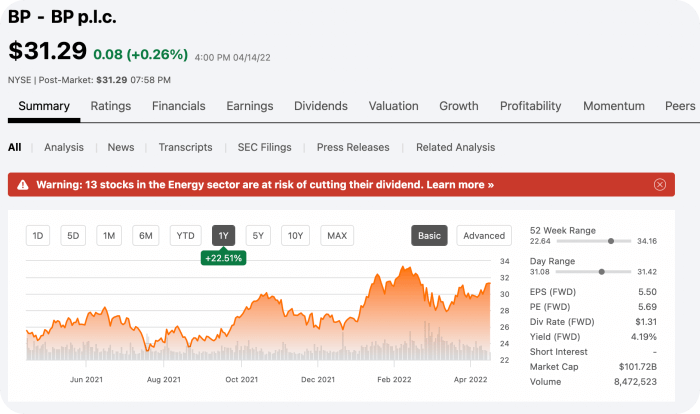Filter to Press Releases

[x=353, y=147]
